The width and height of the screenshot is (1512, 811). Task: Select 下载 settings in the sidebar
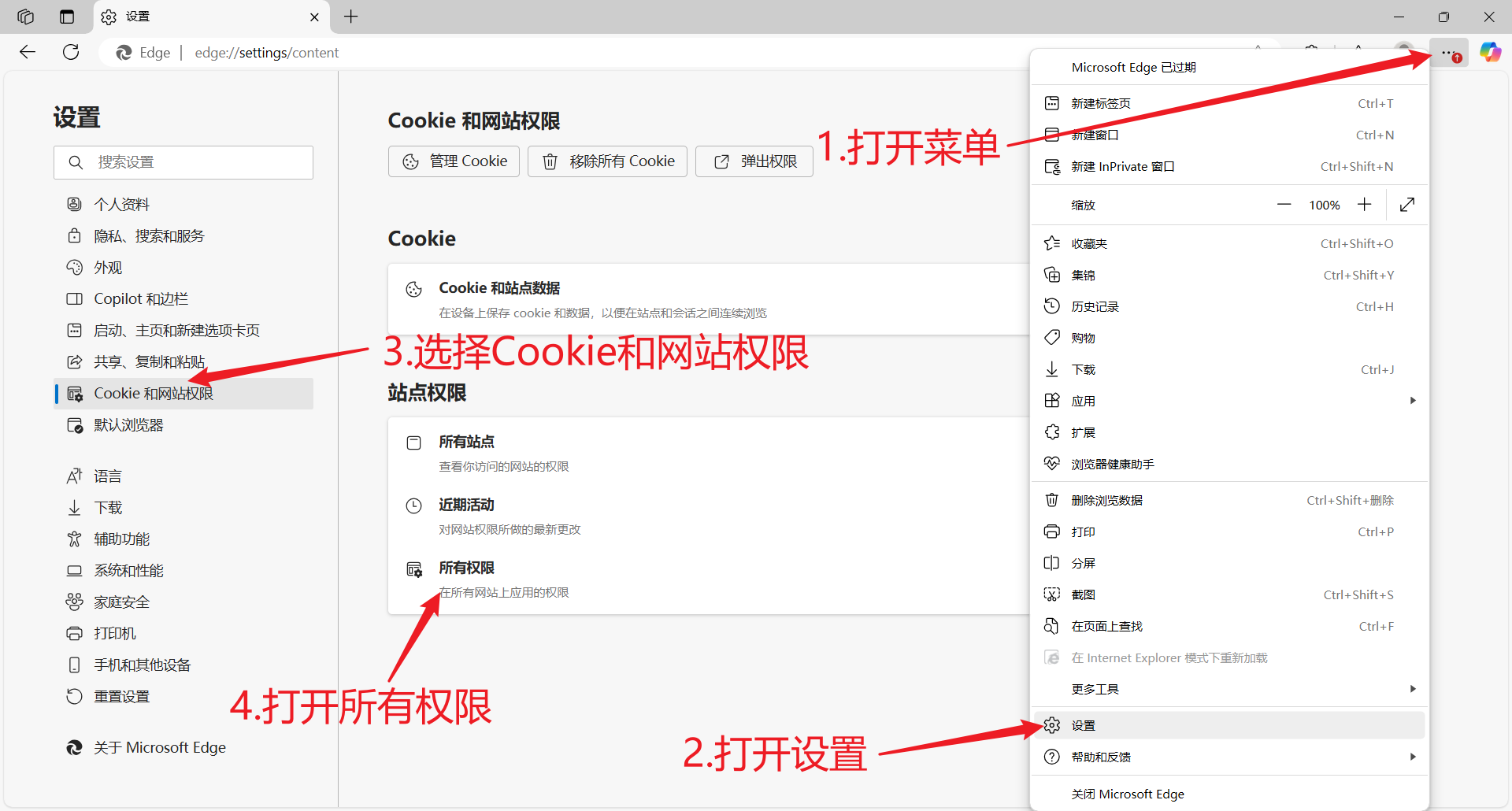[x=109, y=507]
